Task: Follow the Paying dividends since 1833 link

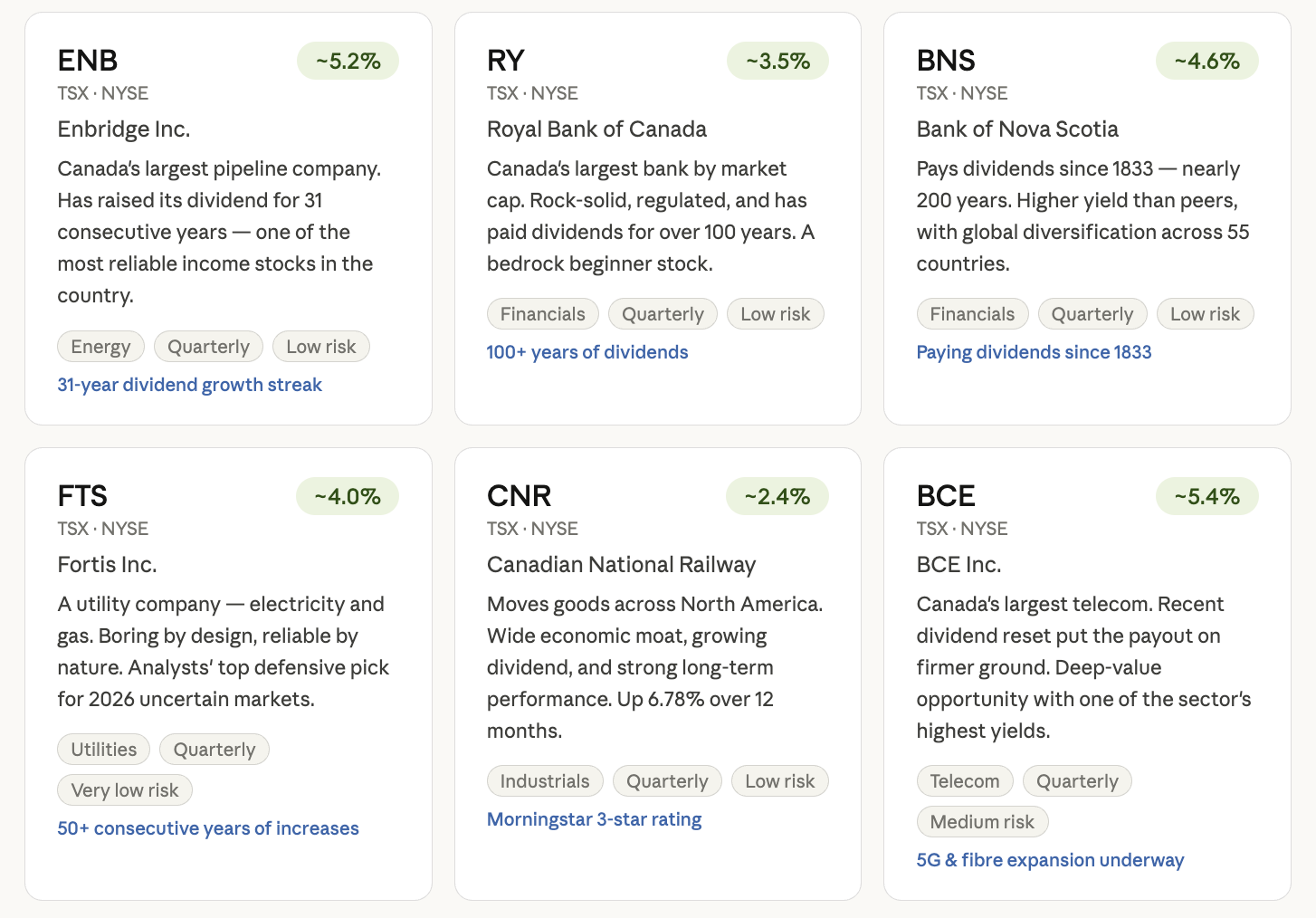Action: tap(1034, 352)
